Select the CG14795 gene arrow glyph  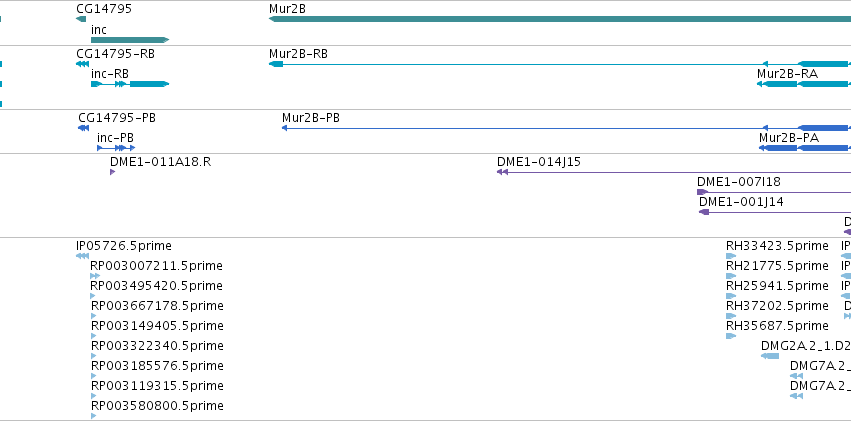(x=81, y=20)
